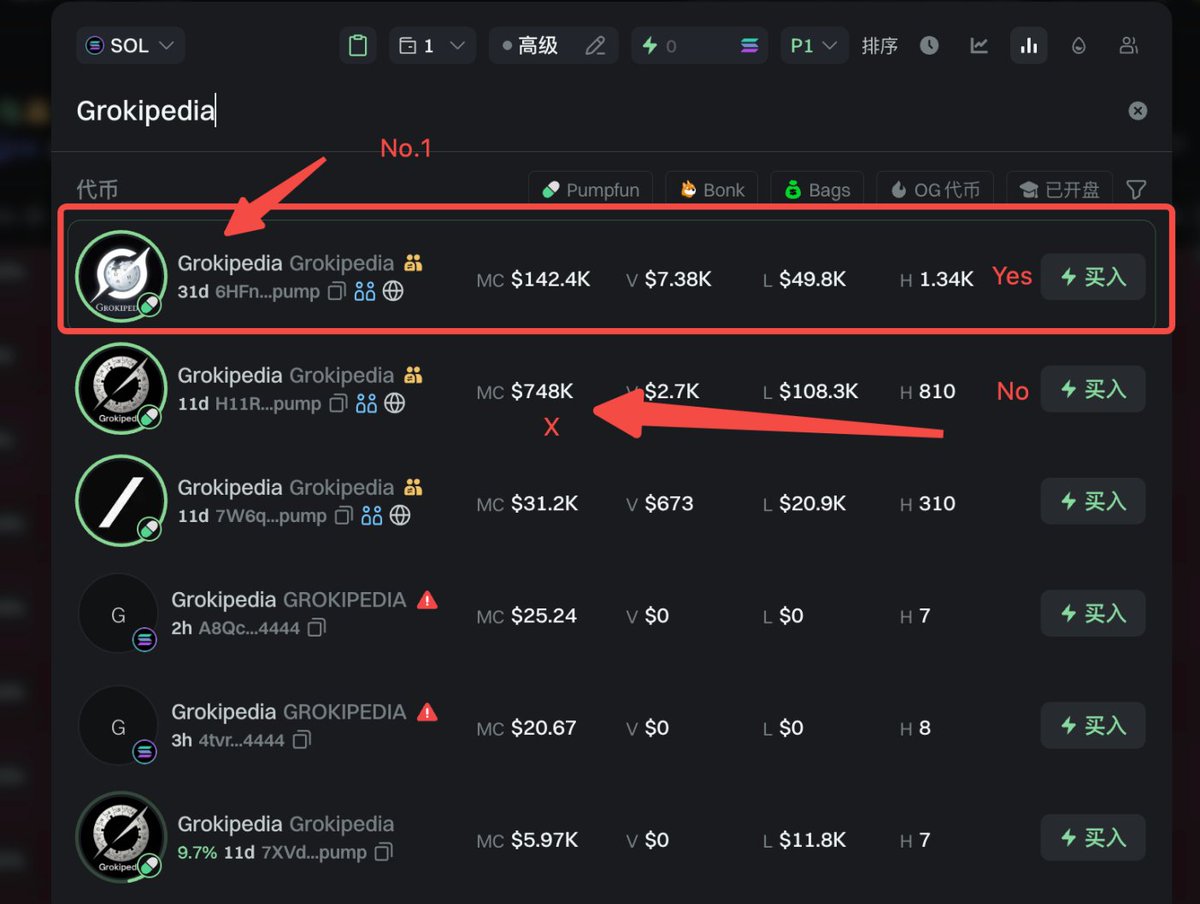The image size is (1200, 904).
Task: Open the token logo of H11R...pump
Action: click(x=121, y=389)
